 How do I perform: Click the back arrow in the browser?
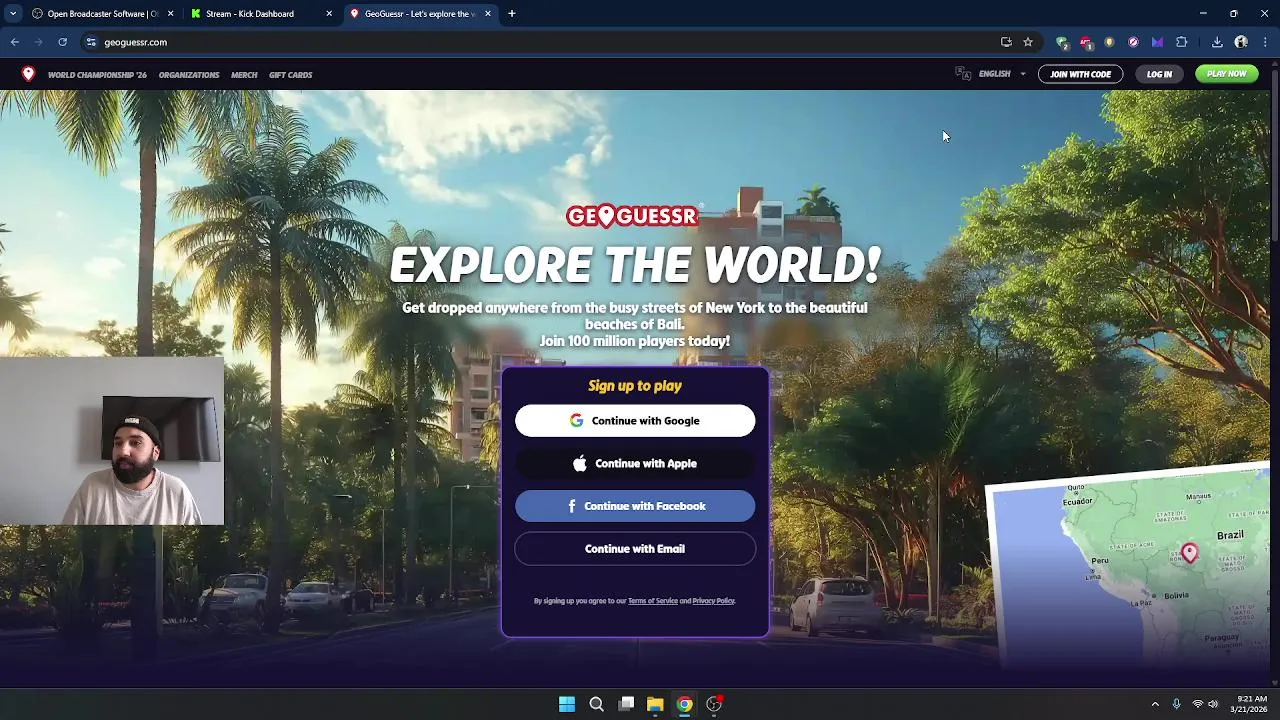(x=15, y=42)
